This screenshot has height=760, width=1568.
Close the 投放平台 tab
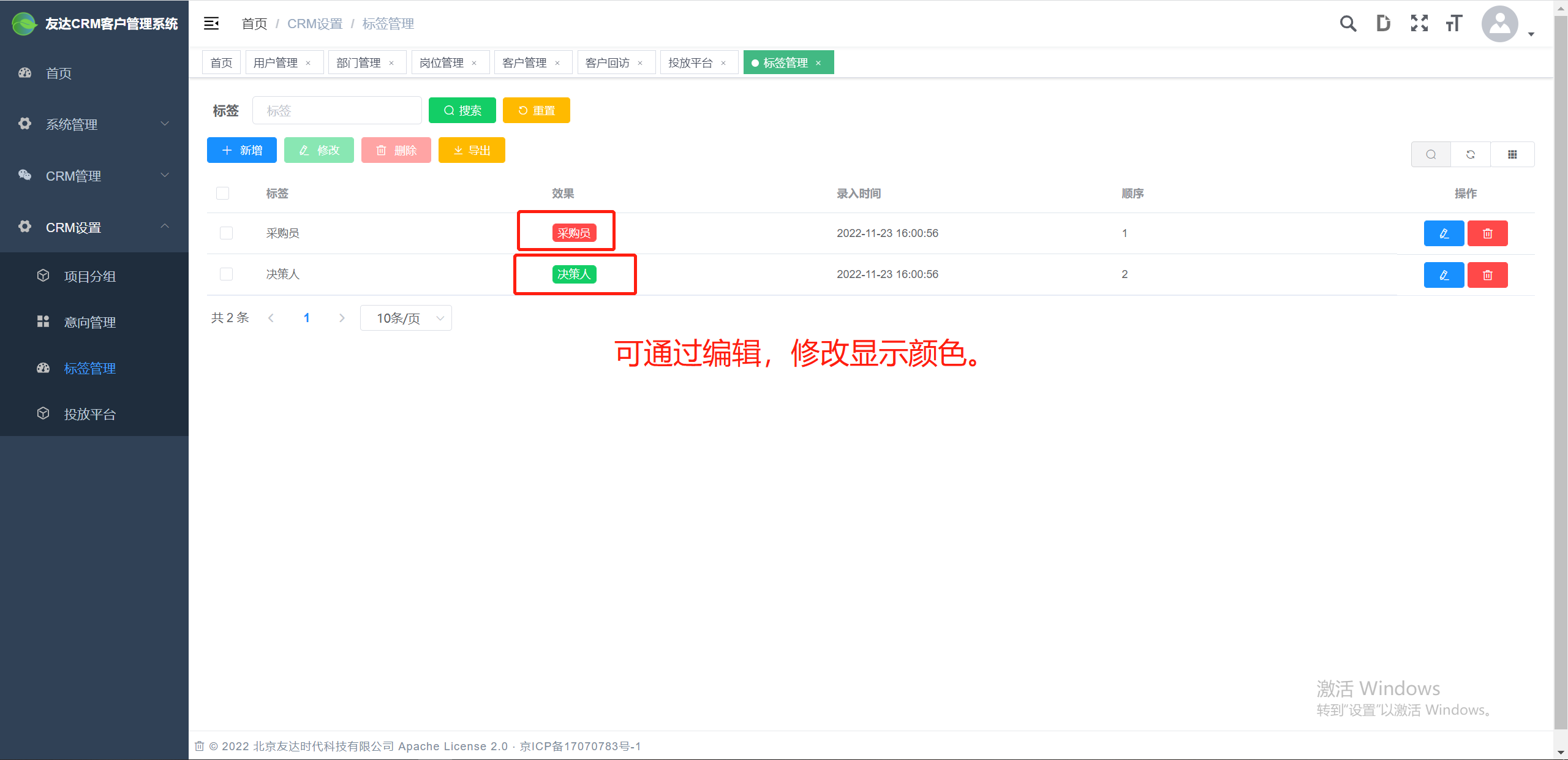pyautogui.click(x=723, y=63)
